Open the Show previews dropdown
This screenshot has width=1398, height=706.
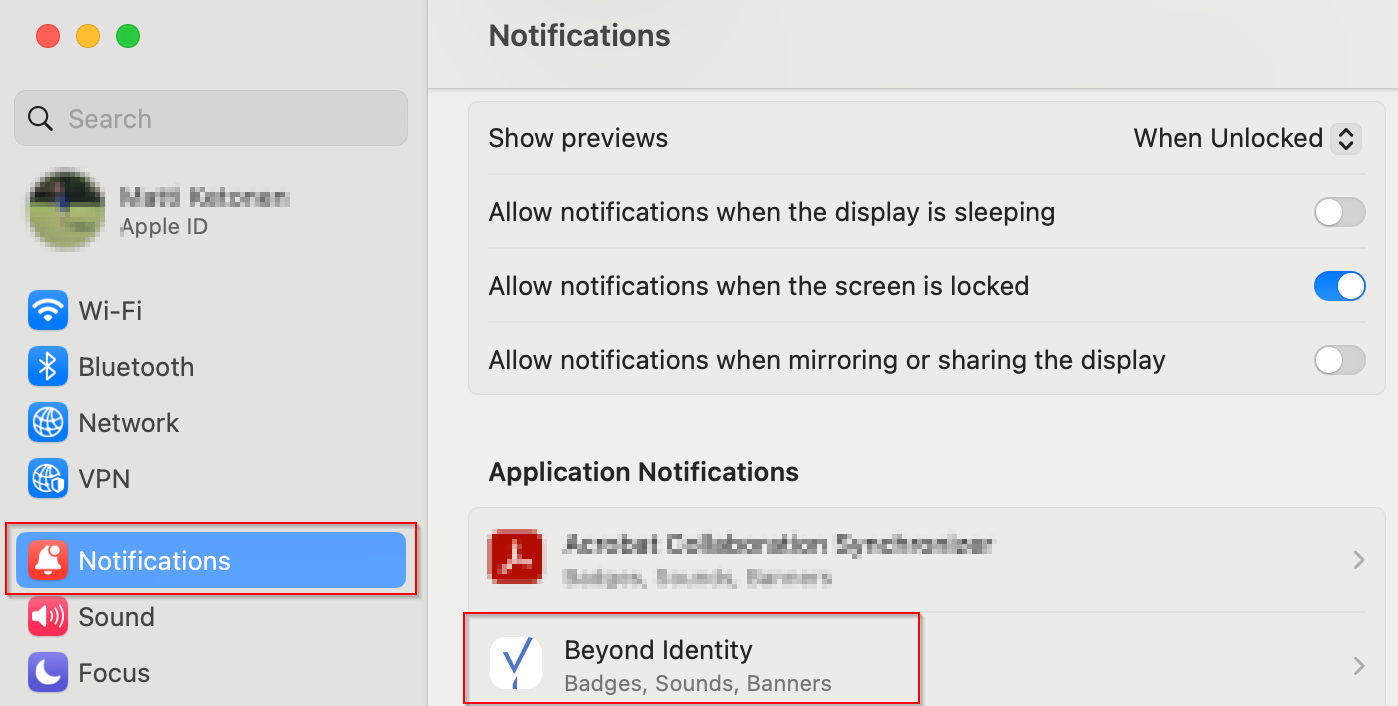pos(1346,138)
